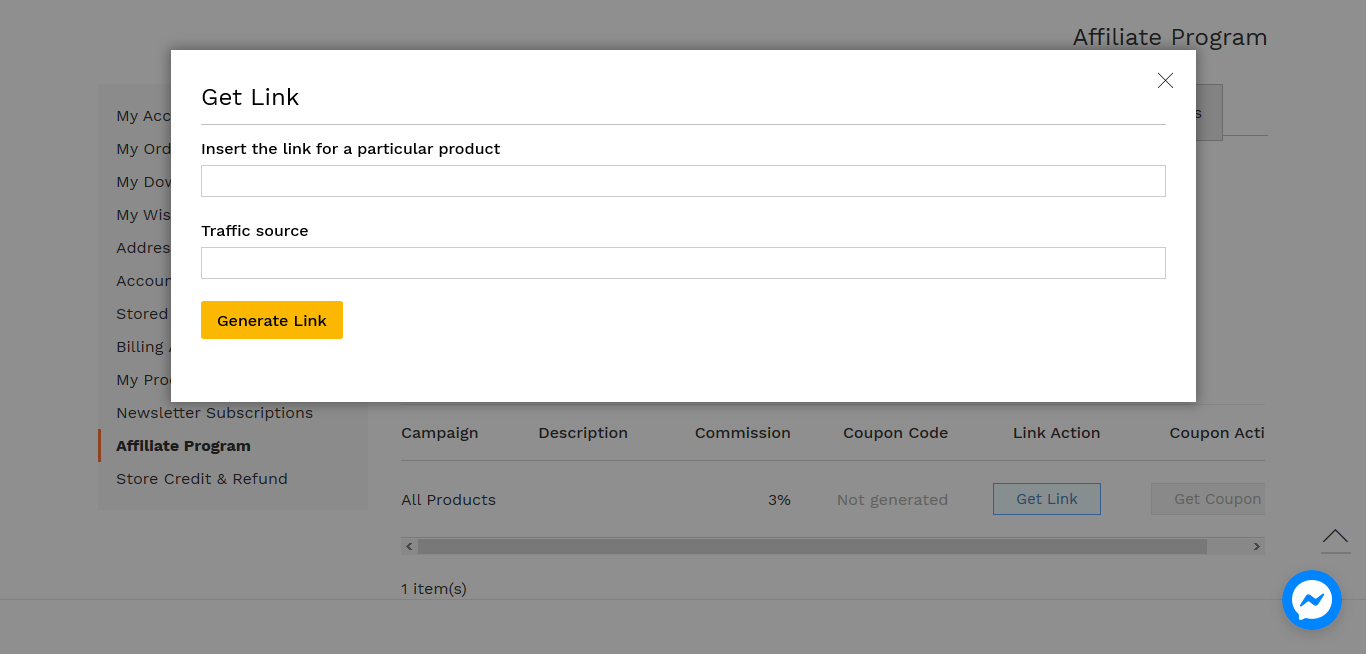Click the Commission column header
This screenshot has width=1366, height=654.
click(x=742, y=433)
